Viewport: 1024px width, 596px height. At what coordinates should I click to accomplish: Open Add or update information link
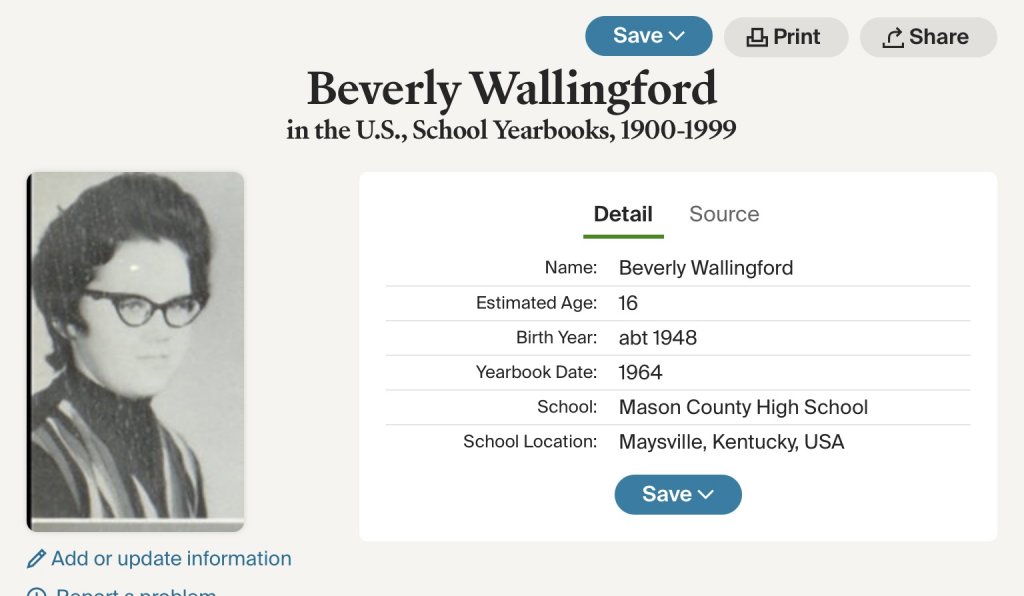171,559
